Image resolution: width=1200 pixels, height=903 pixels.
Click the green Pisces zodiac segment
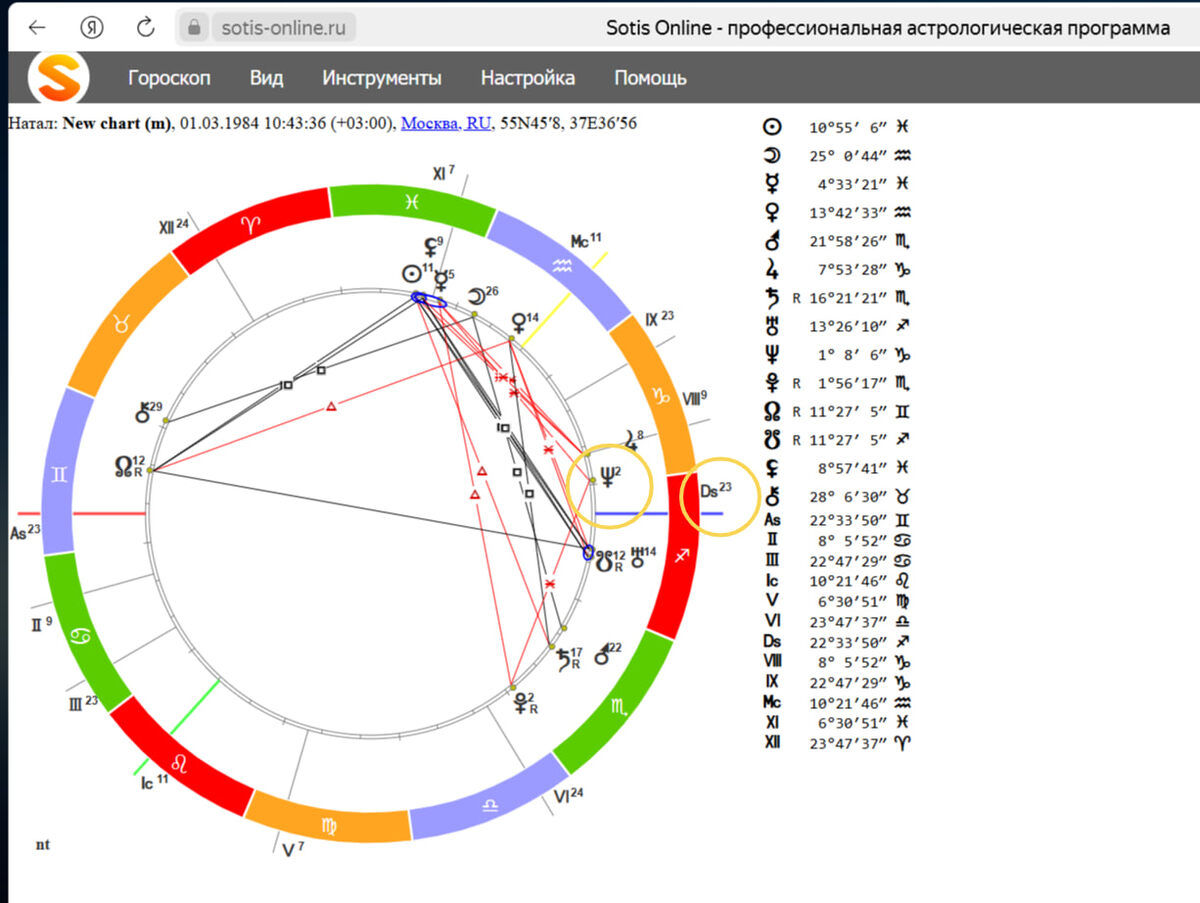pyautogui.click(x=410, y=201)
